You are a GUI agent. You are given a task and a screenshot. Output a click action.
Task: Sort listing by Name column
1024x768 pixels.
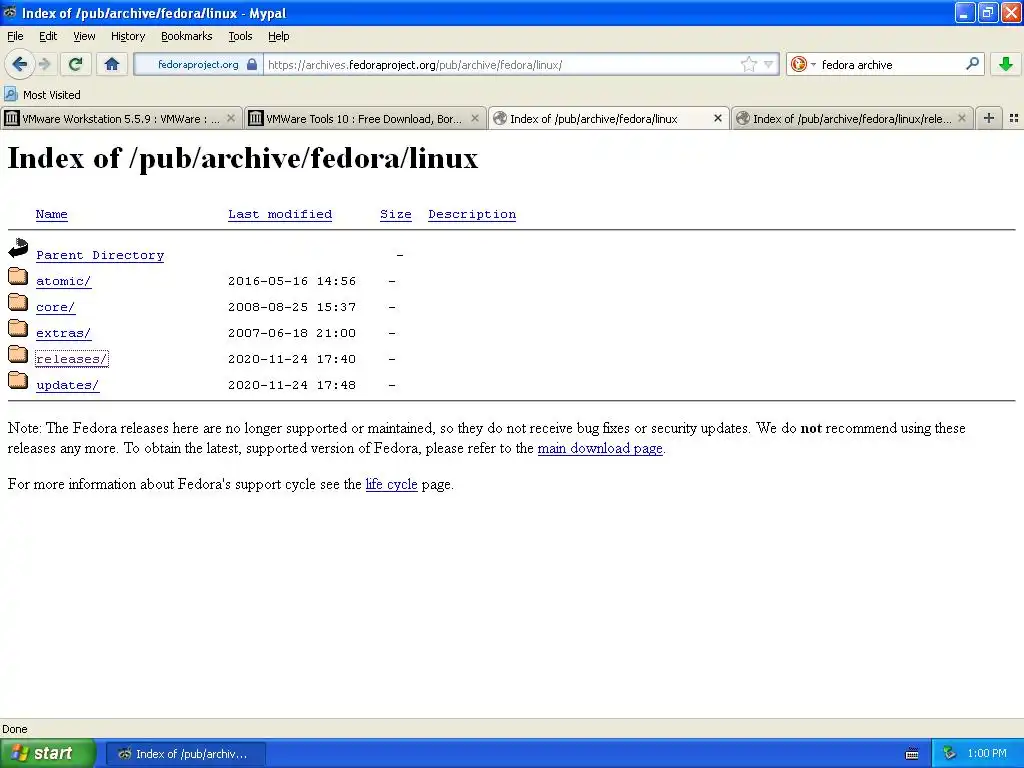click(52, 214)
